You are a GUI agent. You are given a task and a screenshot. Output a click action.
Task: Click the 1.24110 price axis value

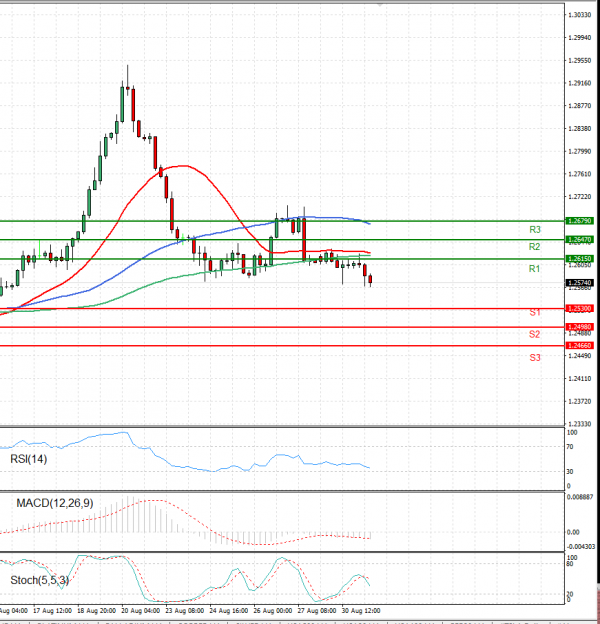579,378
